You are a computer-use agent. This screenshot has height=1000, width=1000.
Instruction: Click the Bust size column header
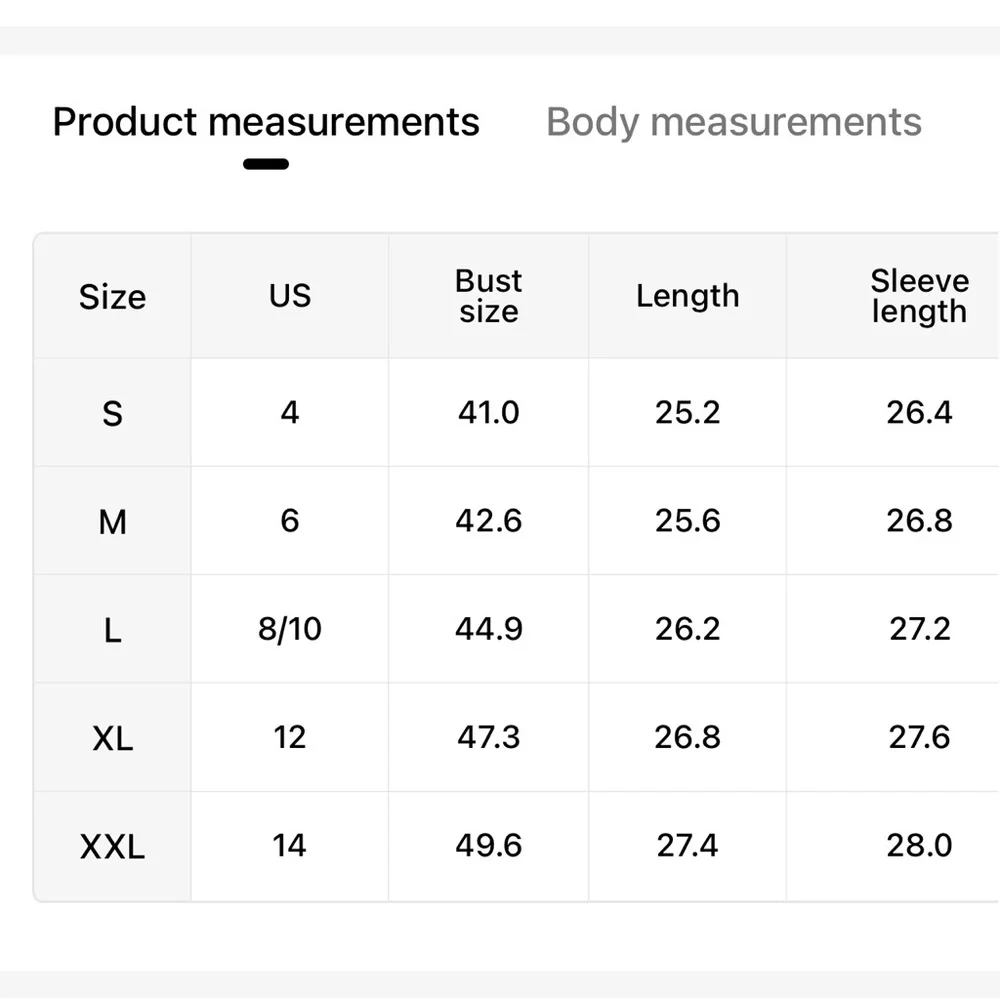tap(489, 296)
